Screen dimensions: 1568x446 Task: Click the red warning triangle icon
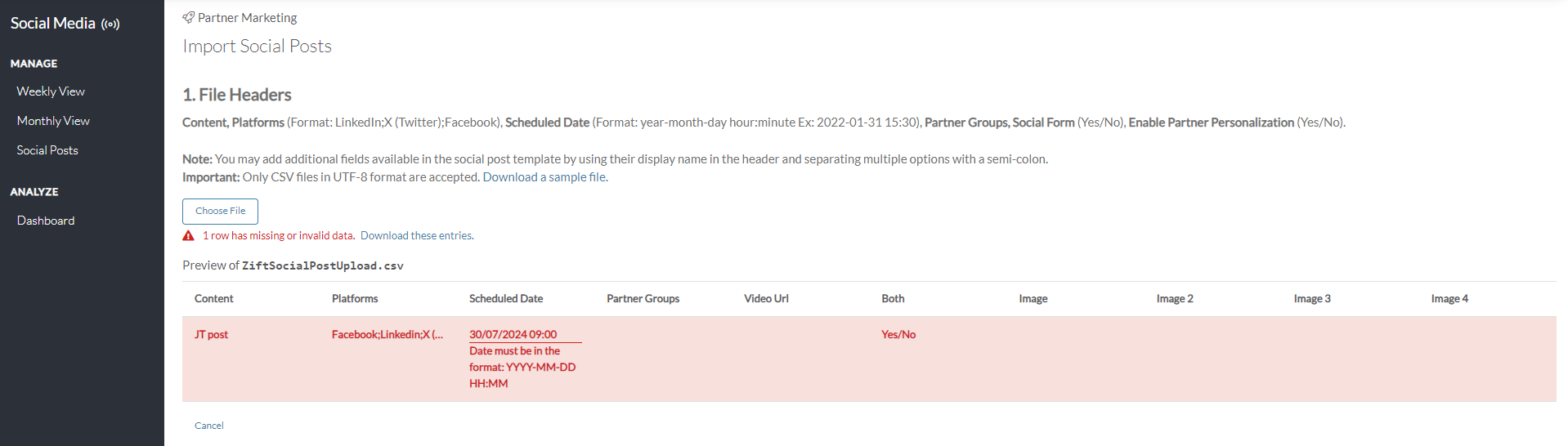tap(188, 235)
